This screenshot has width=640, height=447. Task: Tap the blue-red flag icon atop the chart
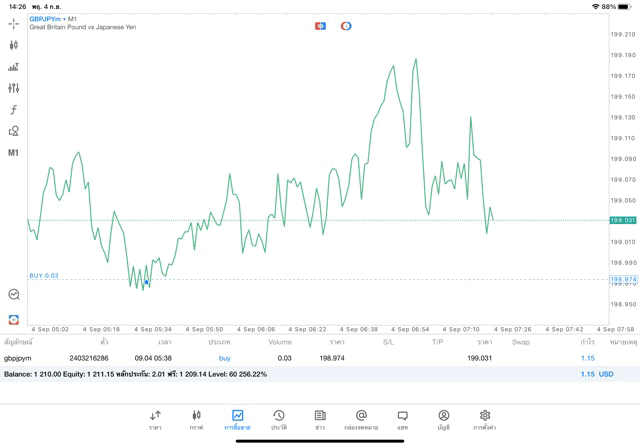[x=320, y=26]
